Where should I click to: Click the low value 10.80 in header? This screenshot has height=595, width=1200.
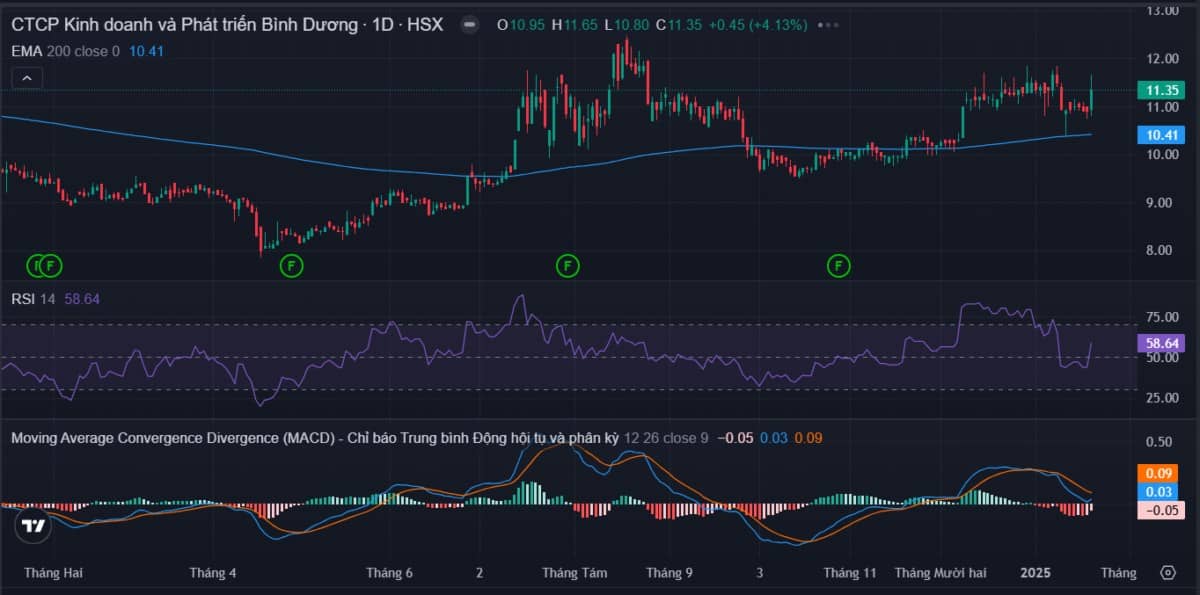[632, 25]
